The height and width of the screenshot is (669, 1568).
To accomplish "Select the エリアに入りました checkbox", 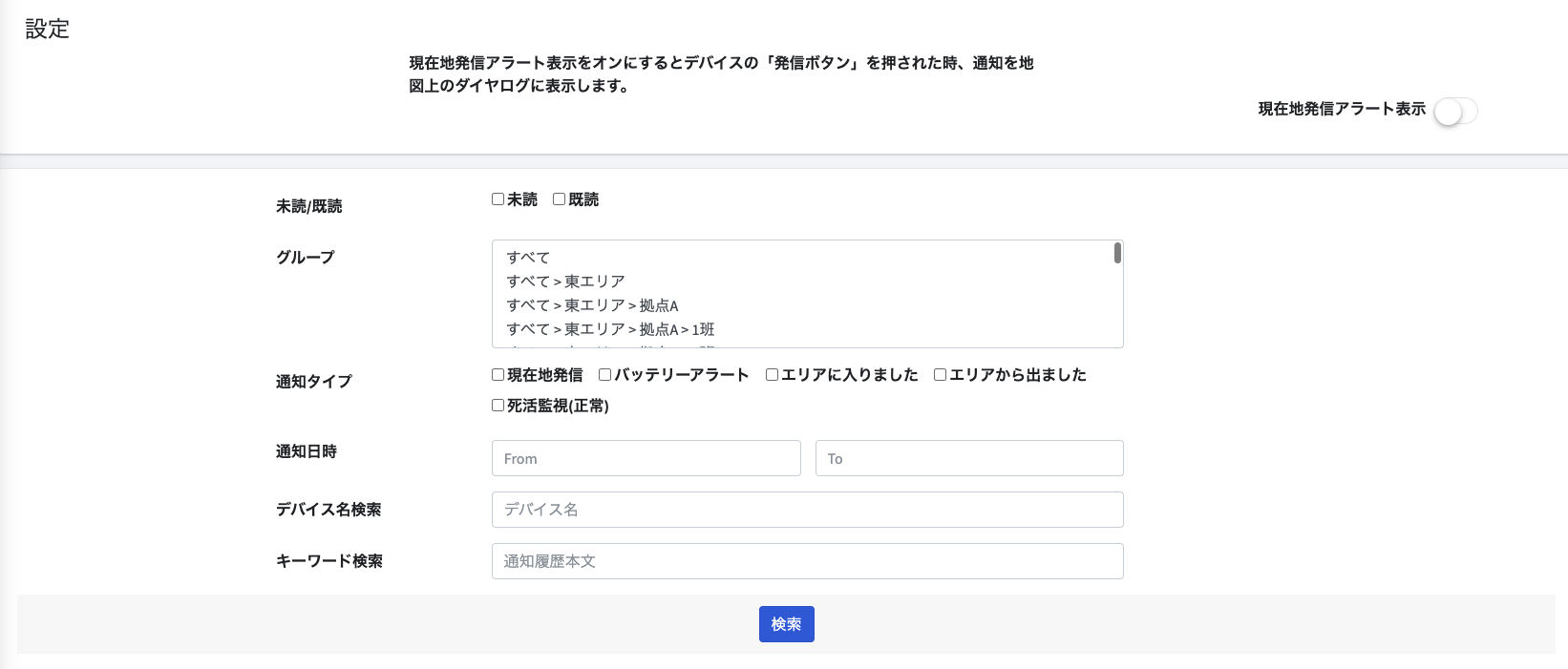I will (x=772, y=375).
